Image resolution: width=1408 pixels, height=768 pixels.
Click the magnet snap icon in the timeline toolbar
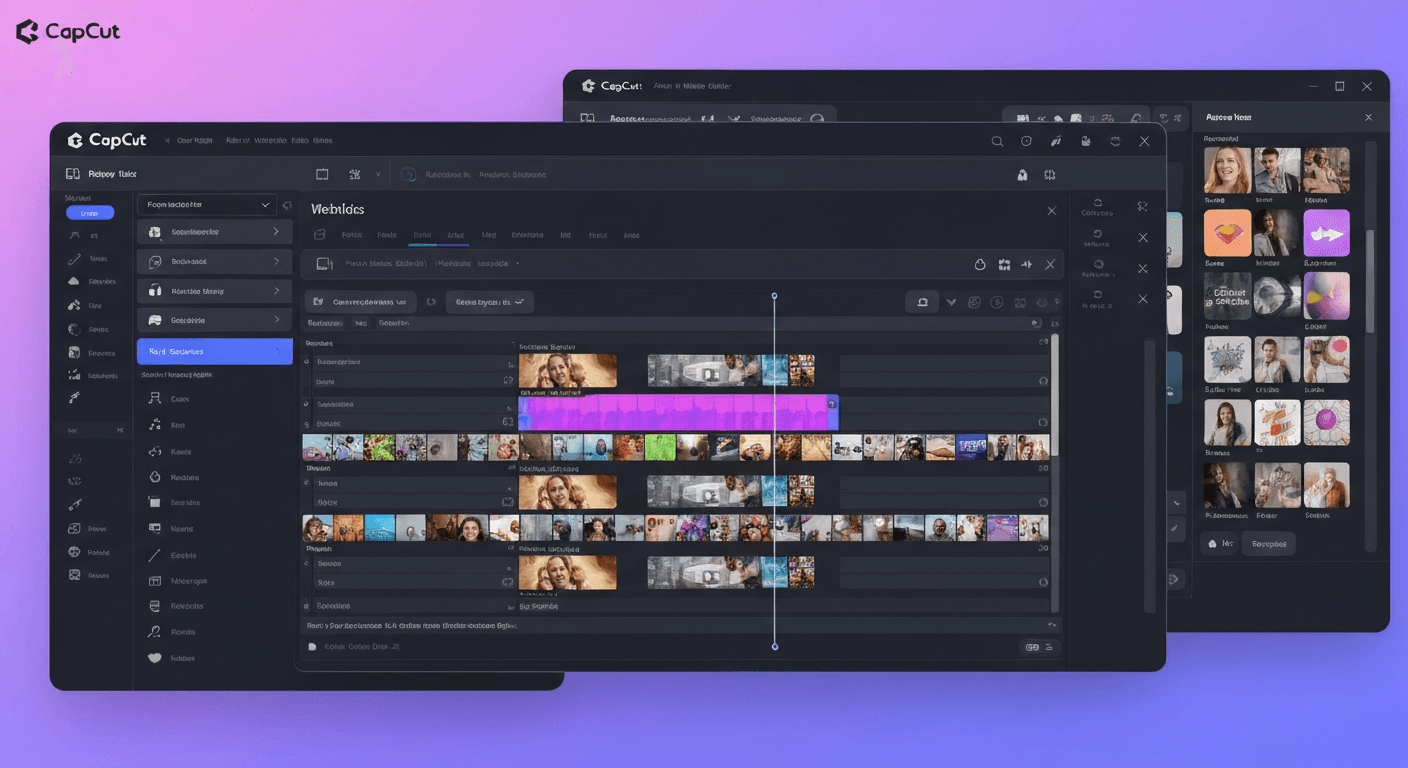pos(921,302)
